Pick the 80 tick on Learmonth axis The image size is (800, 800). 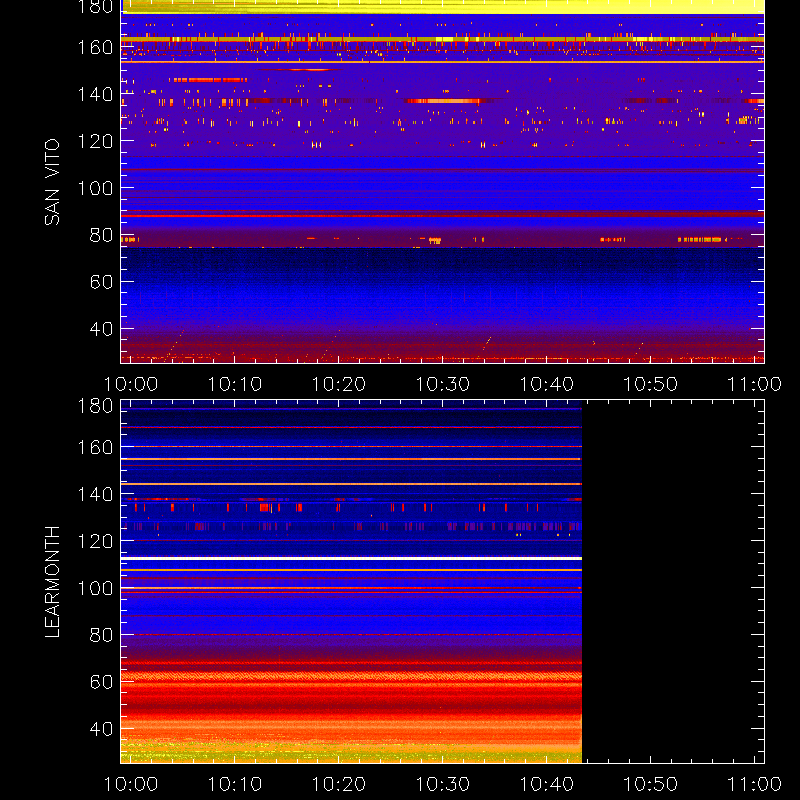click(x=101, y=635)
